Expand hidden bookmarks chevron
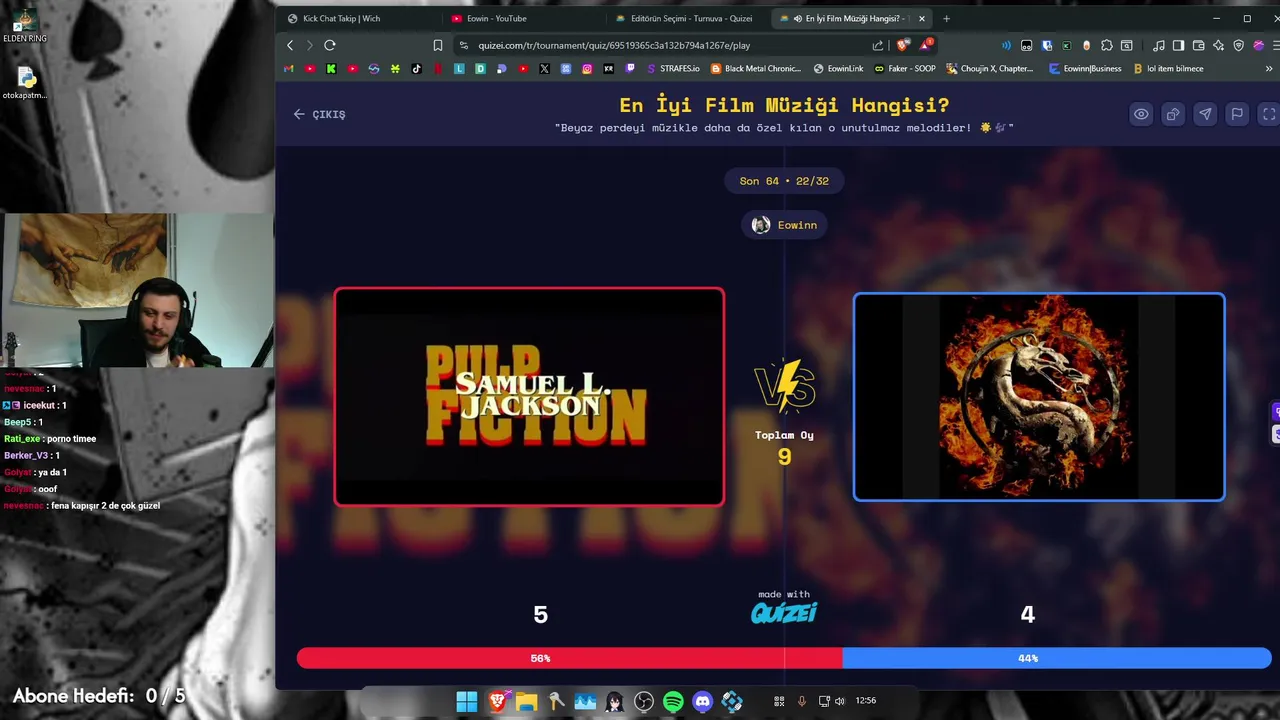The width and height of the screenshot is (1280, 720). 1270,69
